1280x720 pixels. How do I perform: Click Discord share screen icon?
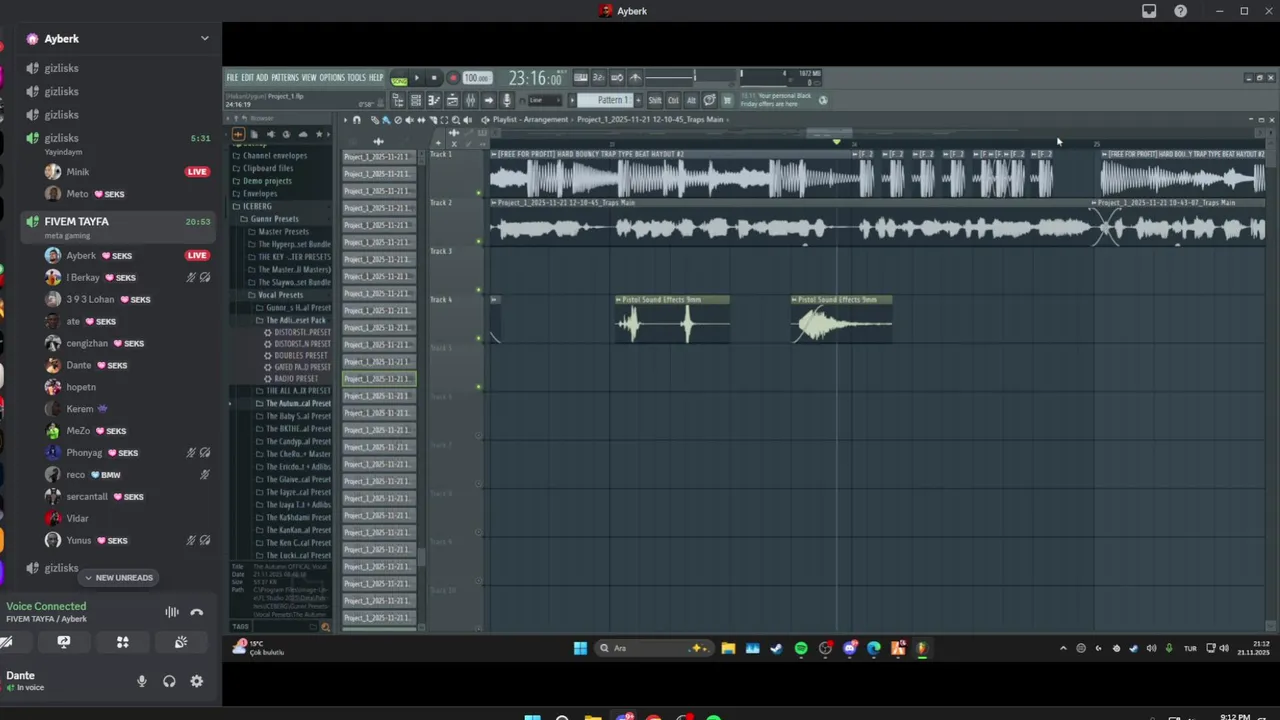(x=64, y=642)
